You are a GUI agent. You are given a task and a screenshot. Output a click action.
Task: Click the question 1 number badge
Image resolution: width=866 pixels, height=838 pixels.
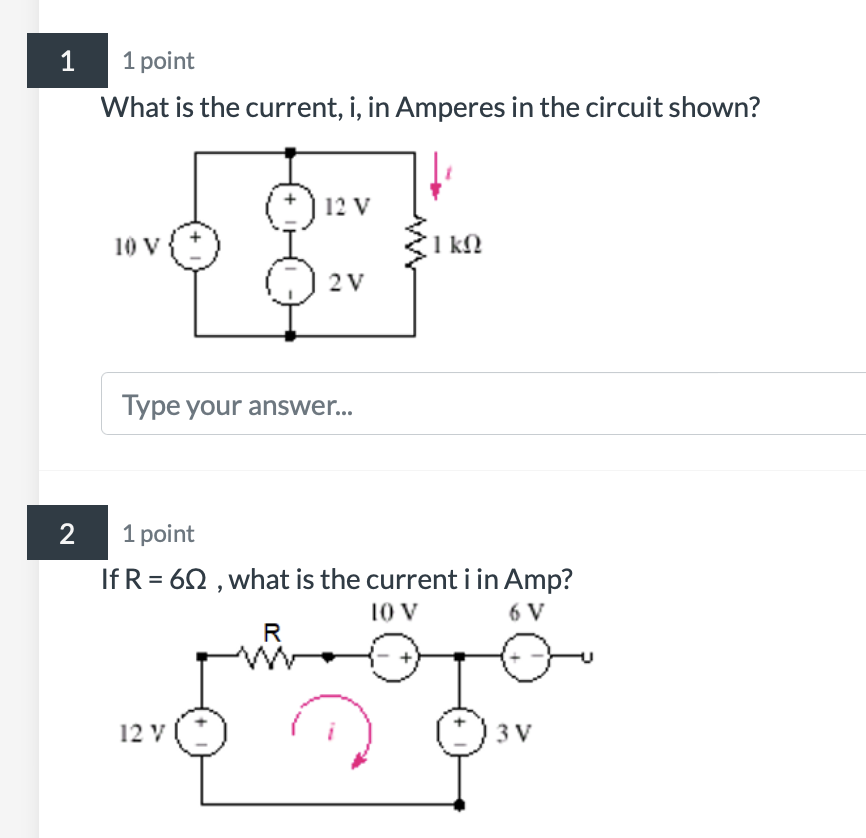[x=66, y=60]
